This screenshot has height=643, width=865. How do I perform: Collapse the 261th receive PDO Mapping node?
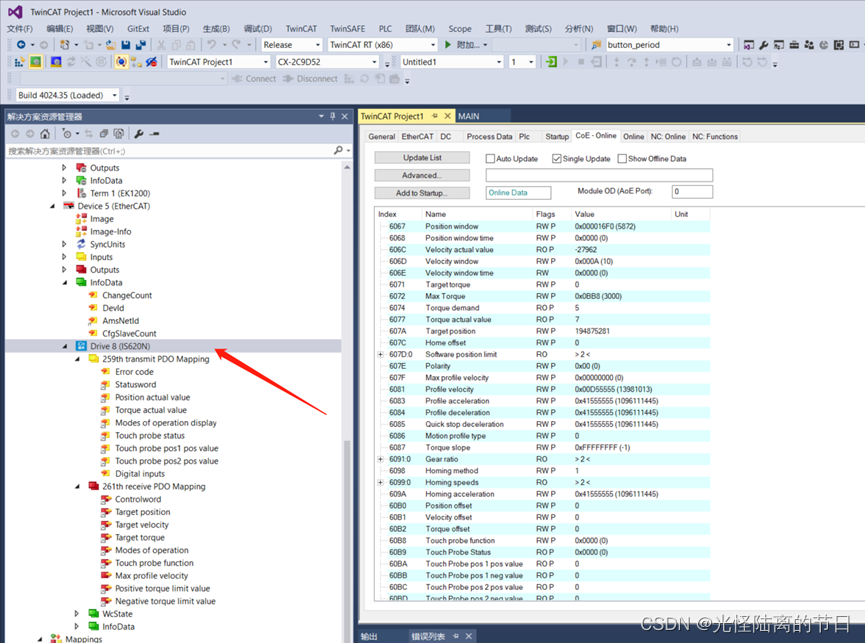click(77, 486)
